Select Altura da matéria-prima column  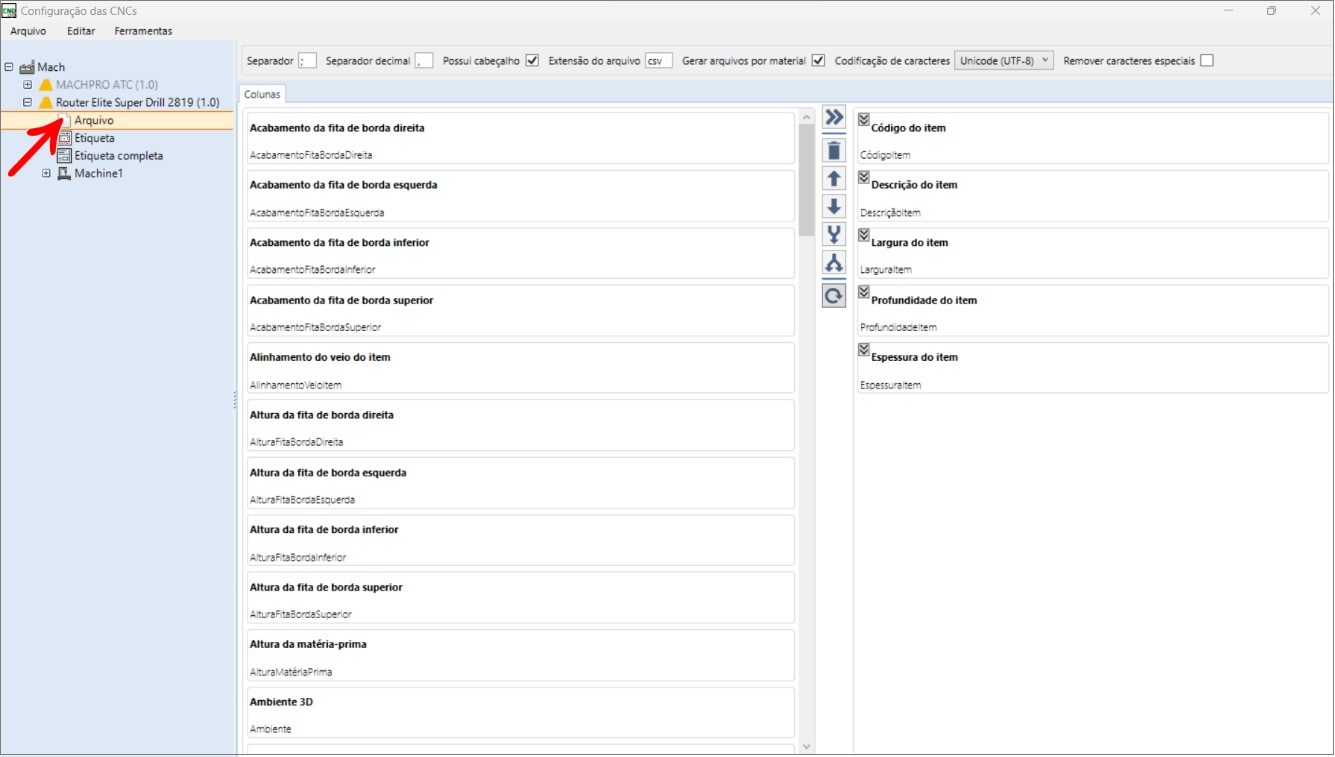[x=520, y=656]
